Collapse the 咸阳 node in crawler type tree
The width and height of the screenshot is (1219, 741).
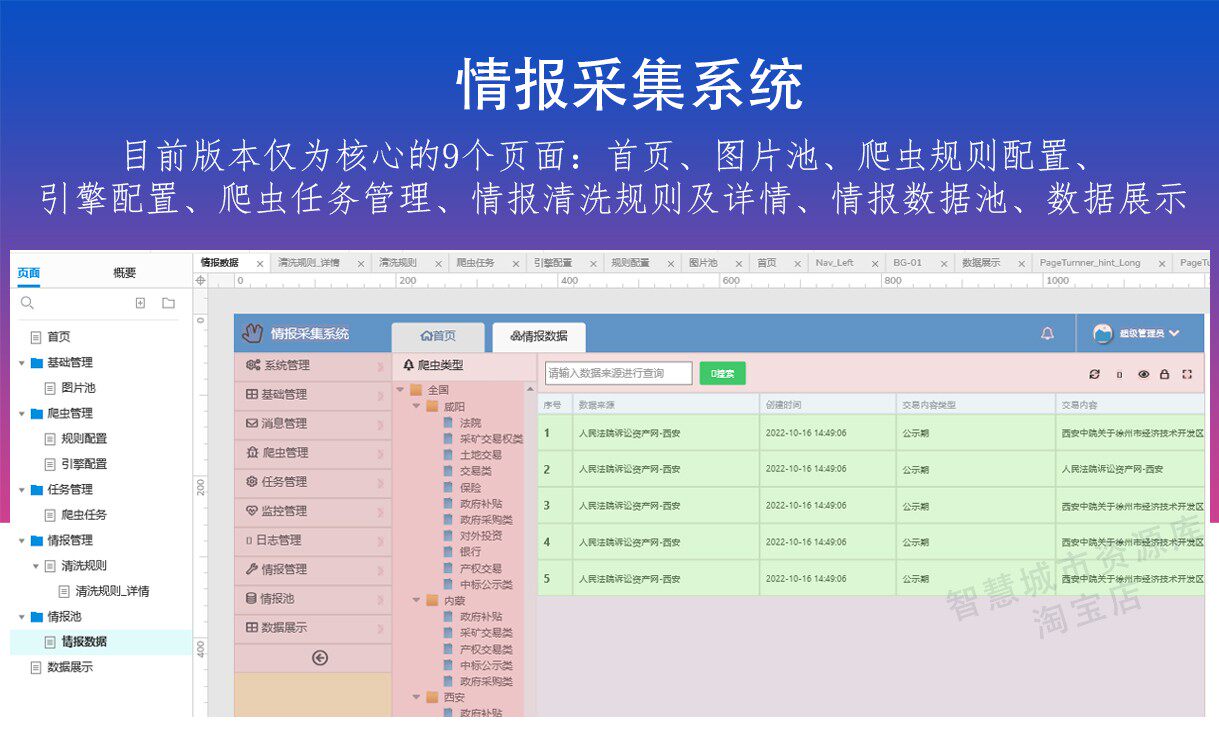(416, 407)
